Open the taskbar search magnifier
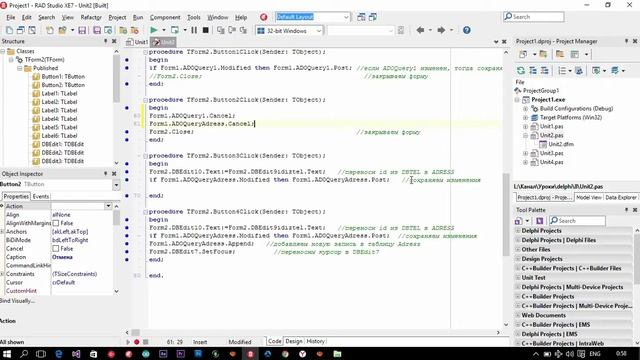This screenshot has height=360, width=640. [x=24, y=354]
